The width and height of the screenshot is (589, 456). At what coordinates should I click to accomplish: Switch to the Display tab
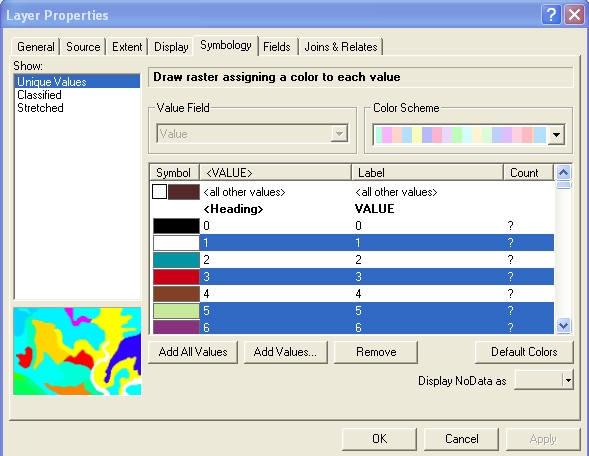171,47
